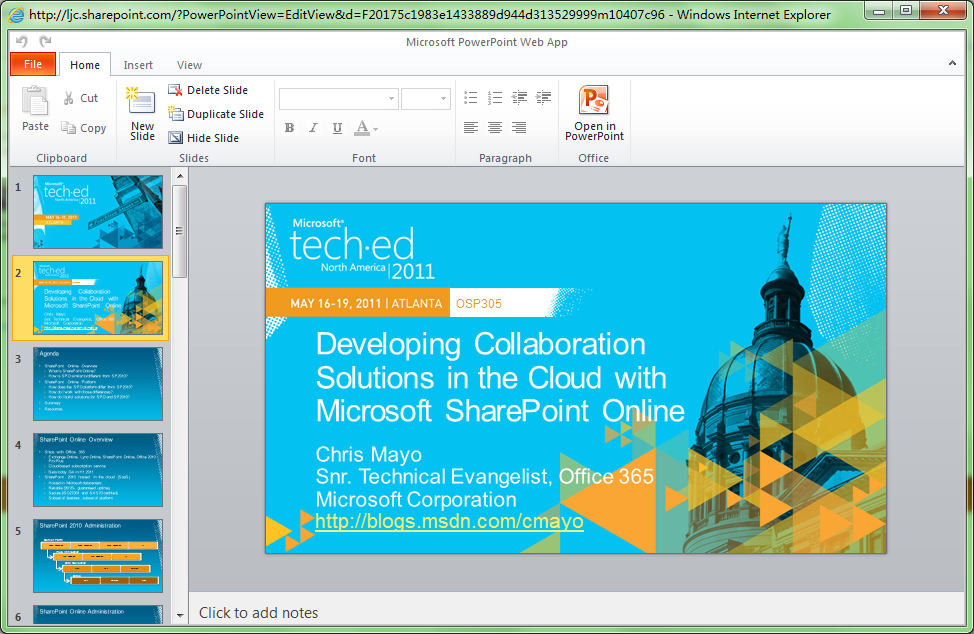Decrease the list indent level
The width and height of the screenshot is (974, 634).
pos(519,97)
